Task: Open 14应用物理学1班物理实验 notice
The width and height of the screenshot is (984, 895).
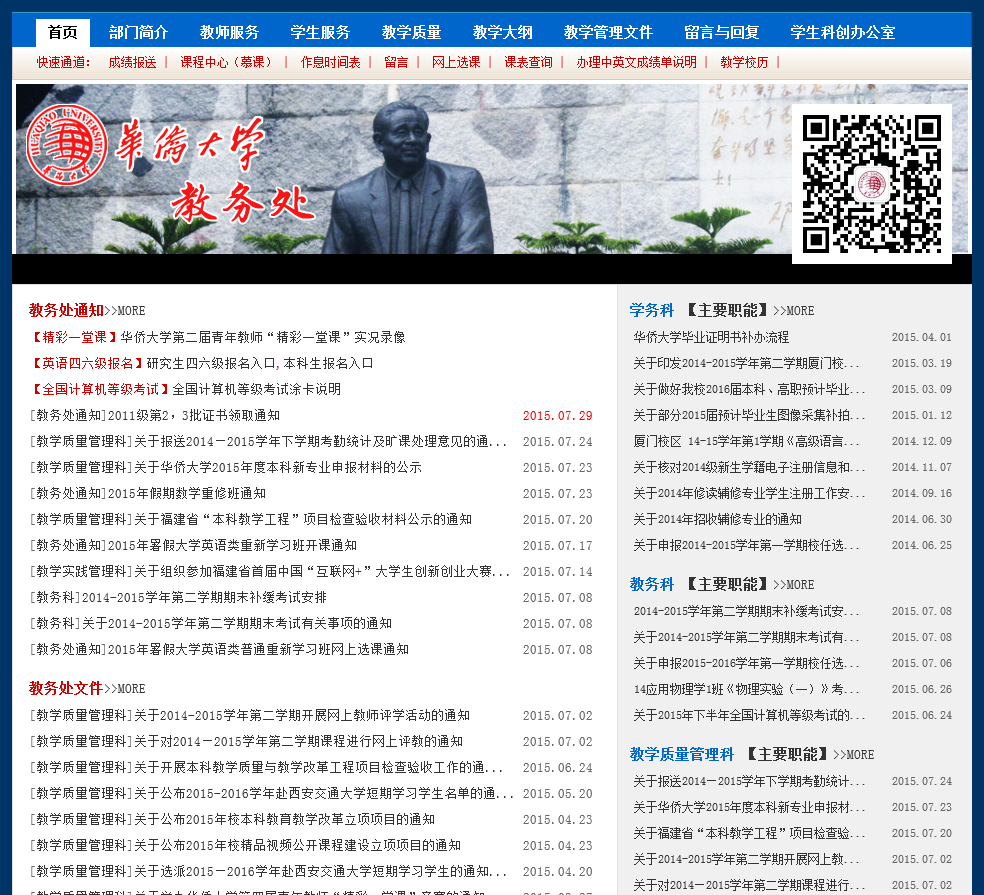Action: [746, 690]
